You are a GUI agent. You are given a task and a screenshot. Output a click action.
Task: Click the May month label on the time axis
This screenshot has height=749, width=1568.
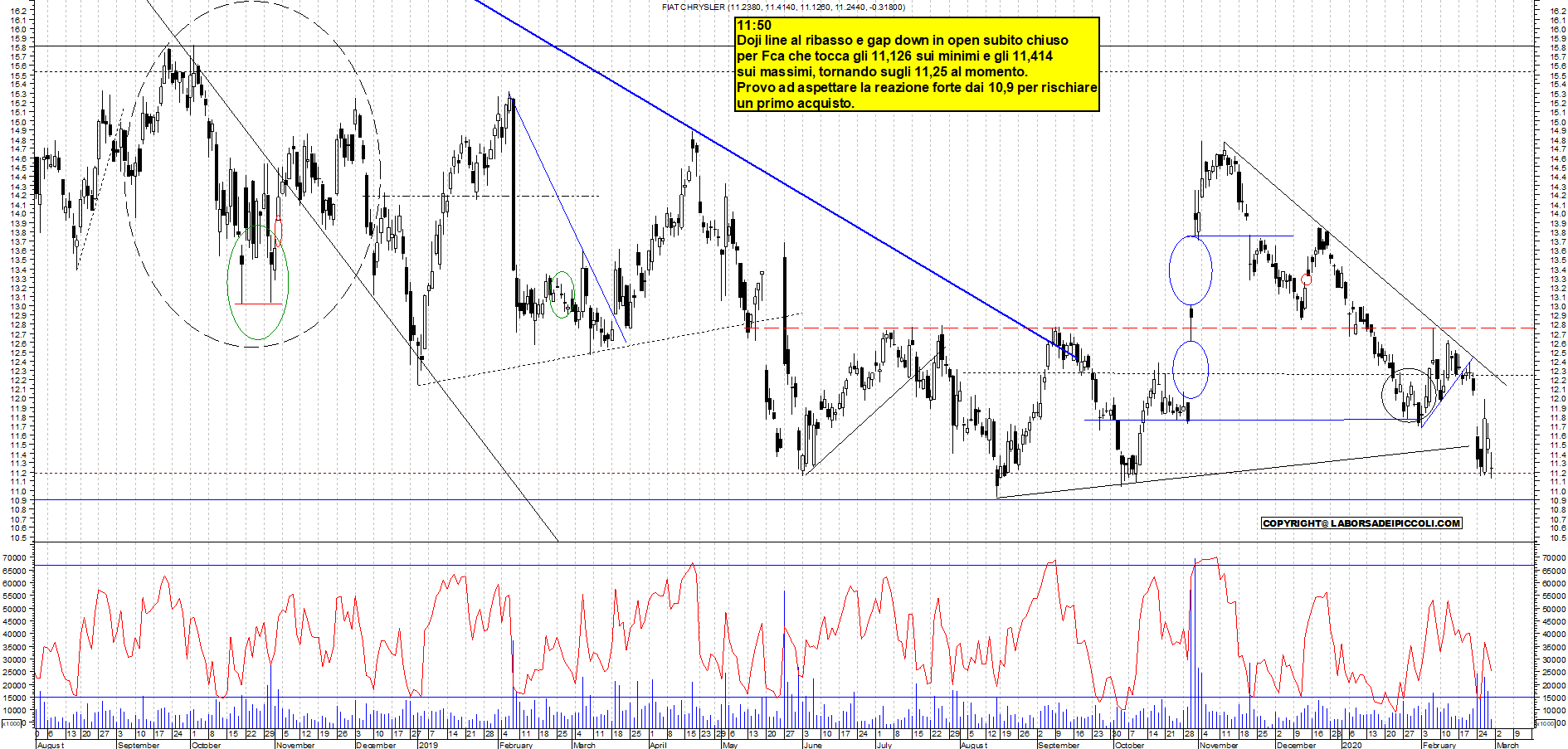pyautogui.click(x=730, y=745)
